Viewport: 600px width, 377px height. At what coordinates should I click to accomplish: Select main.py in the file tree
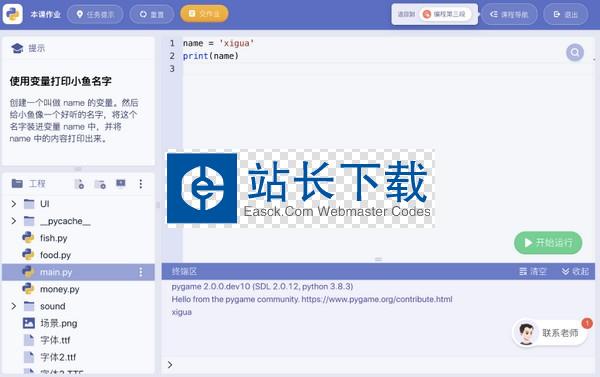coord(78,272)
